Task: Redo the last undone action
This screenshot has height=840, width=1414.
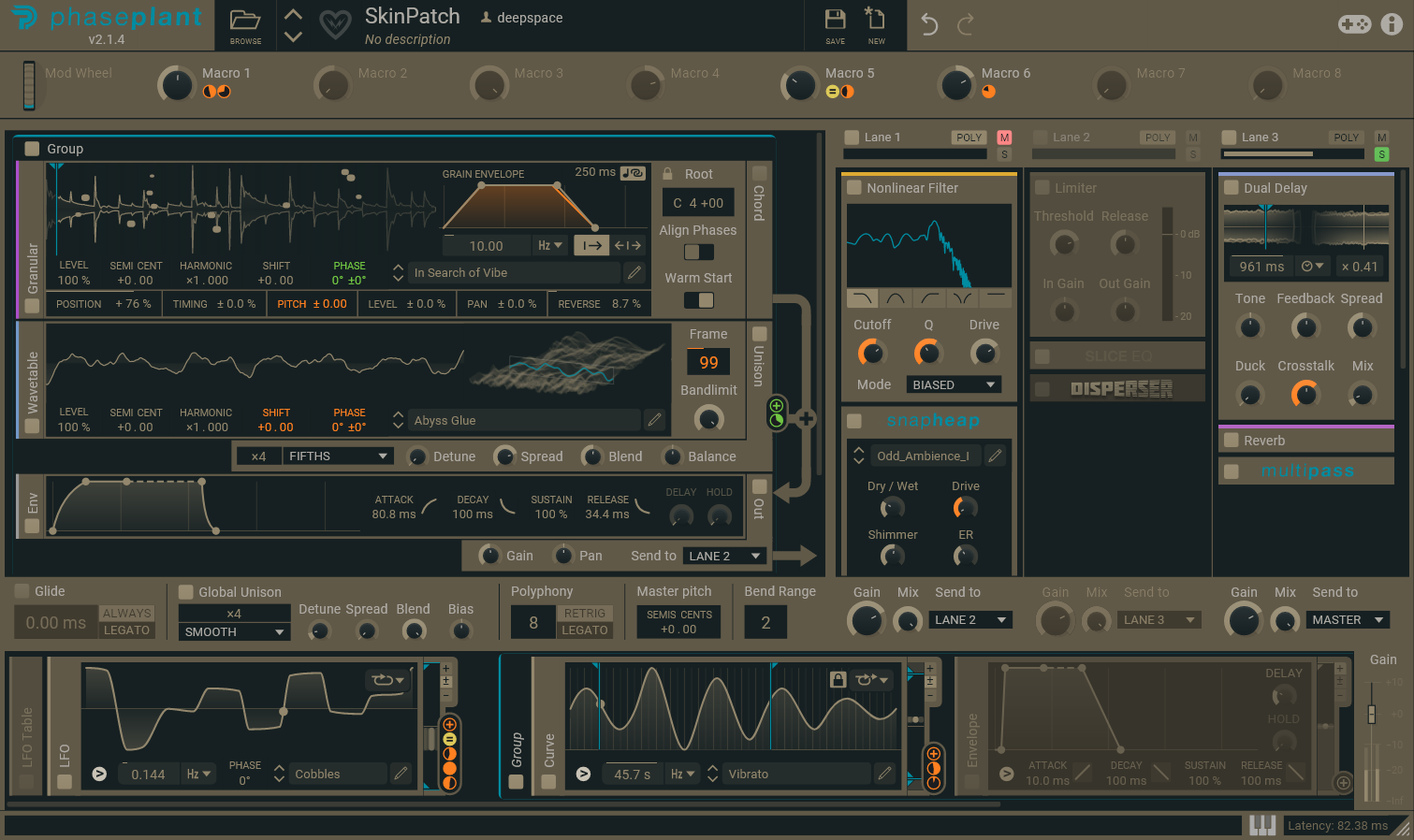Action: point(966,24)
